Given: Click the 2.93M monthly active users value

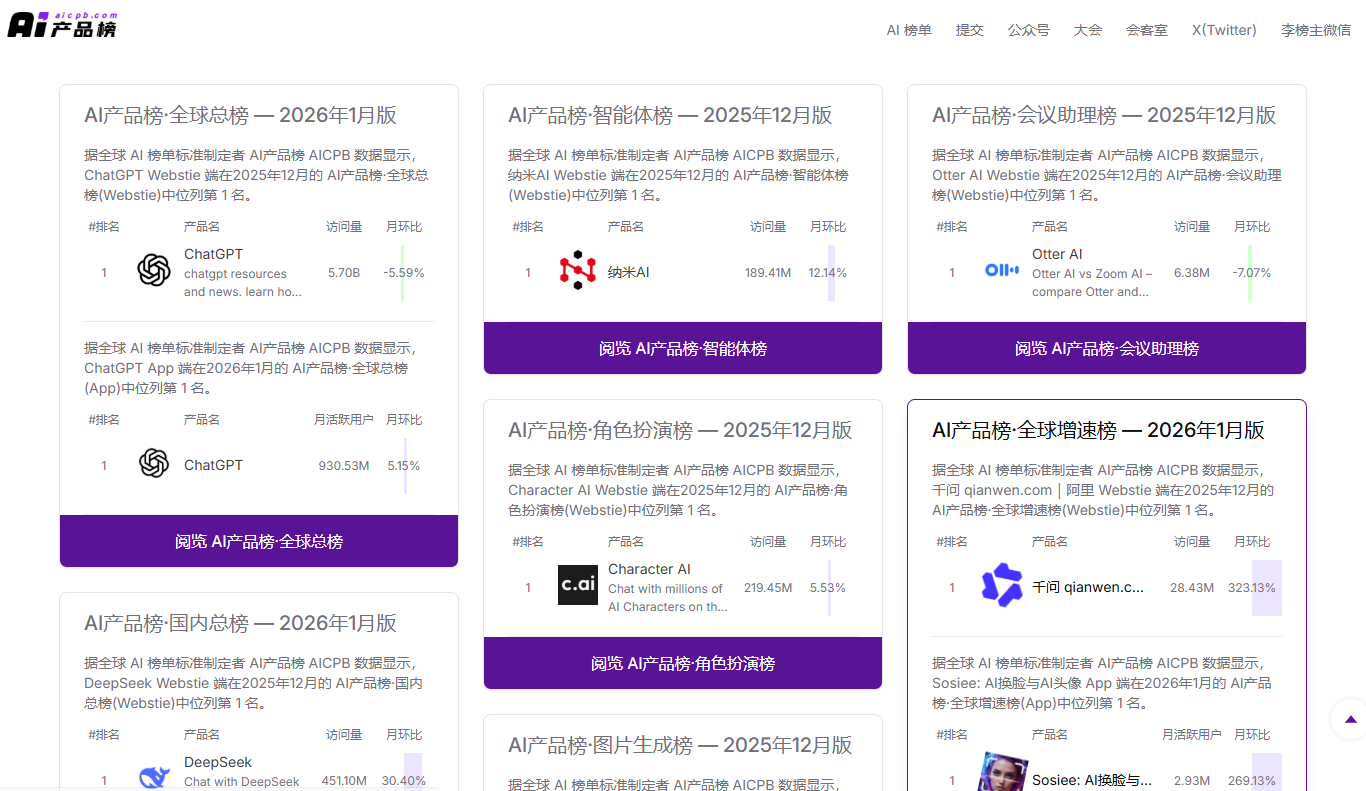Looking at the screenshot, I should (x=1192, y=780).
